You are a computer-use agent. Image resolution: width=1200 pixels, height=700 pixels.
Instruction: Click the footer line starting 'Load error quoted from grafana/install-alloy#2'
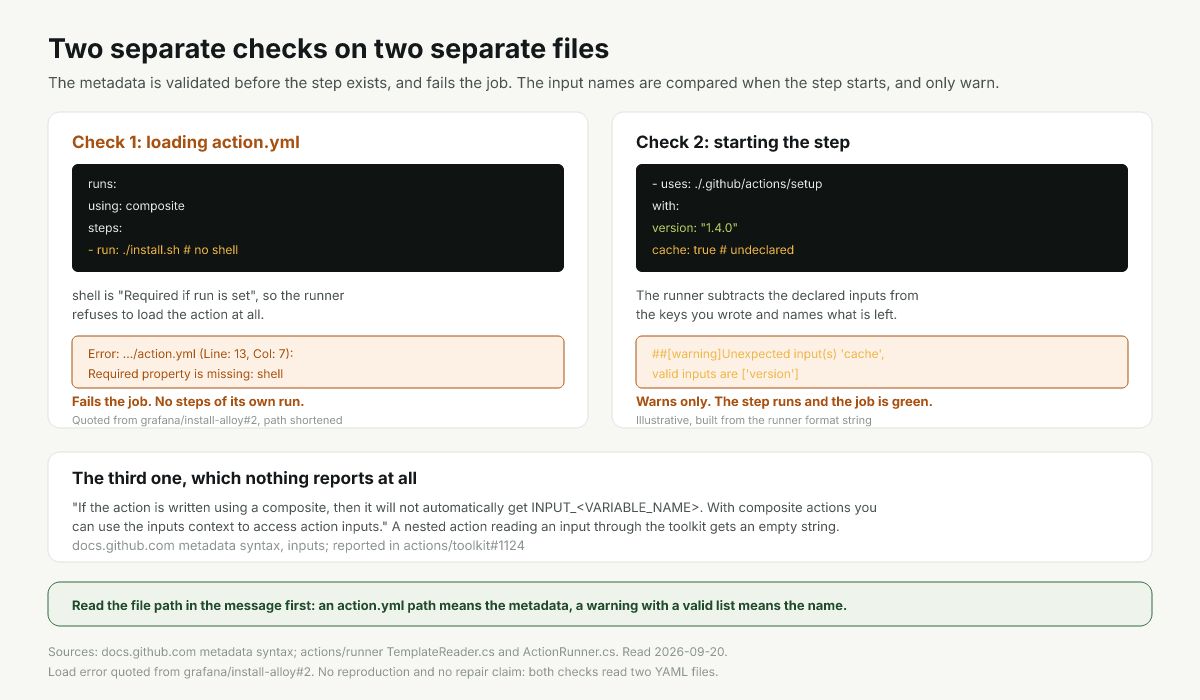pyautogui.click(x=383, y=671)
